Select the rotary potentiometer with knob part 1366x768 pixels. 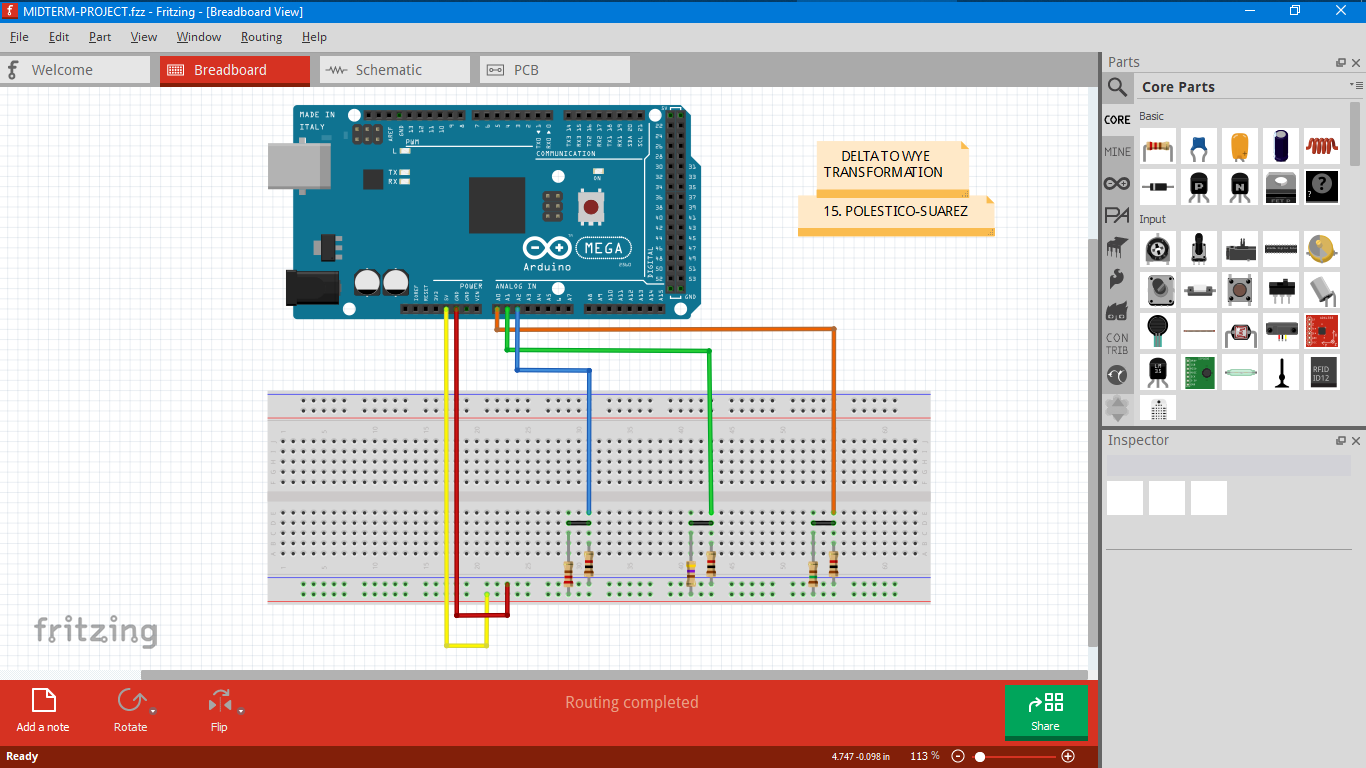tap(1199, 249)
